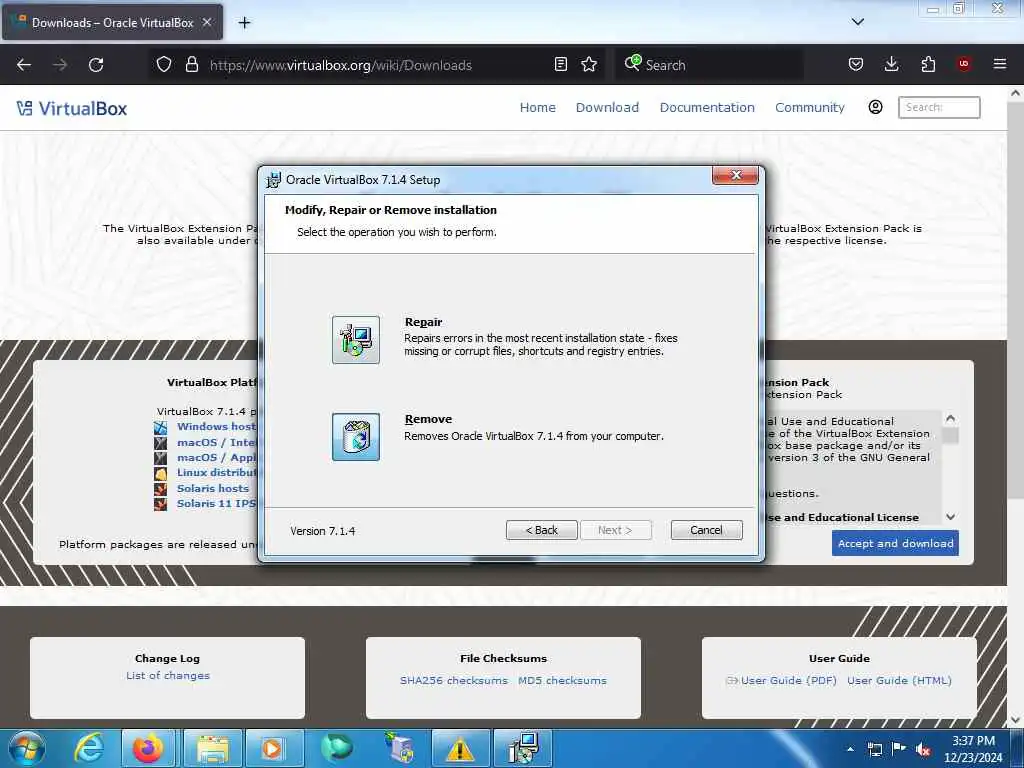Click the Firefox back arrow
This screenshot has height=768, width=1024.
pyautogui.click(x=24, y=65)
